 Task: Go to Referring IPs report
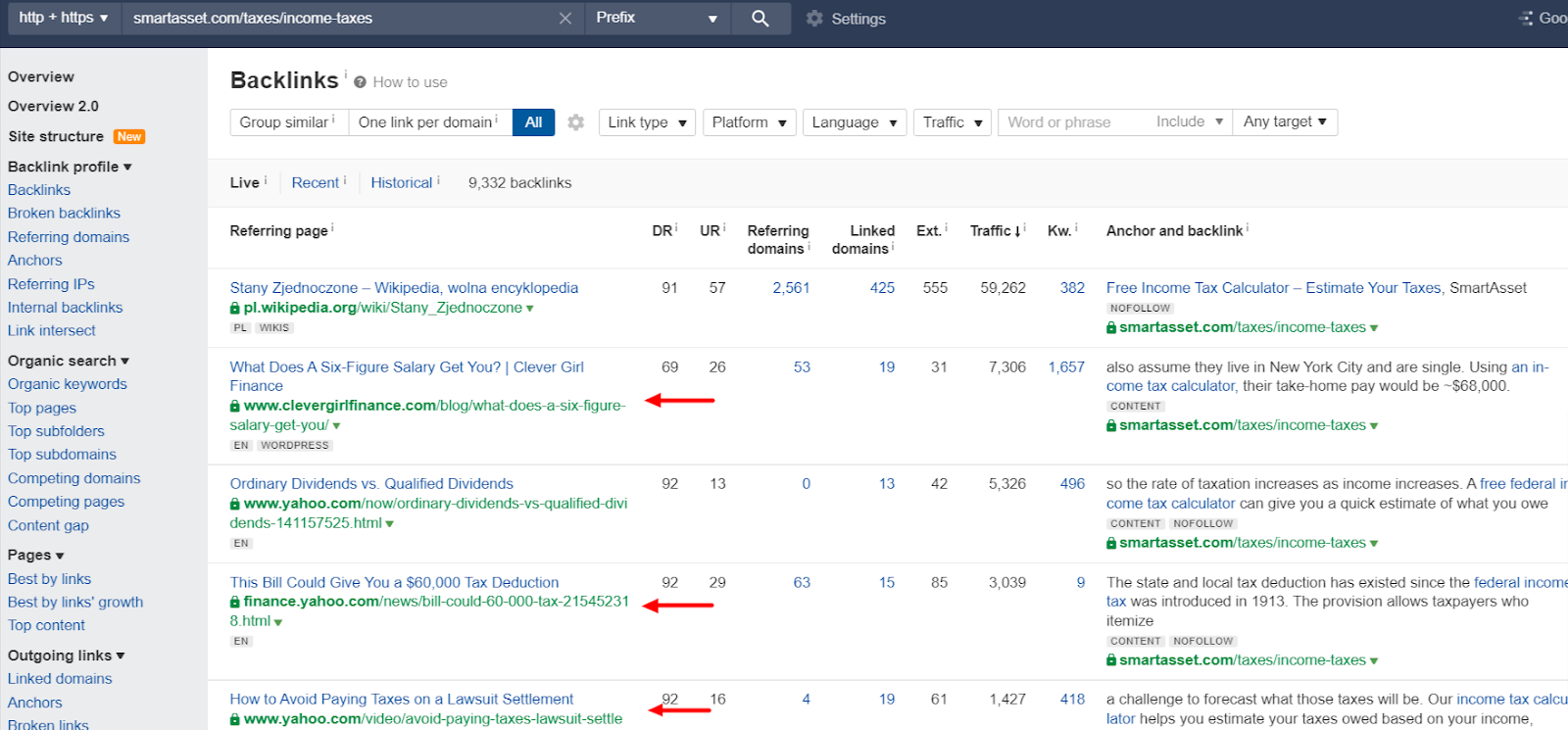[x=51, y=284]
